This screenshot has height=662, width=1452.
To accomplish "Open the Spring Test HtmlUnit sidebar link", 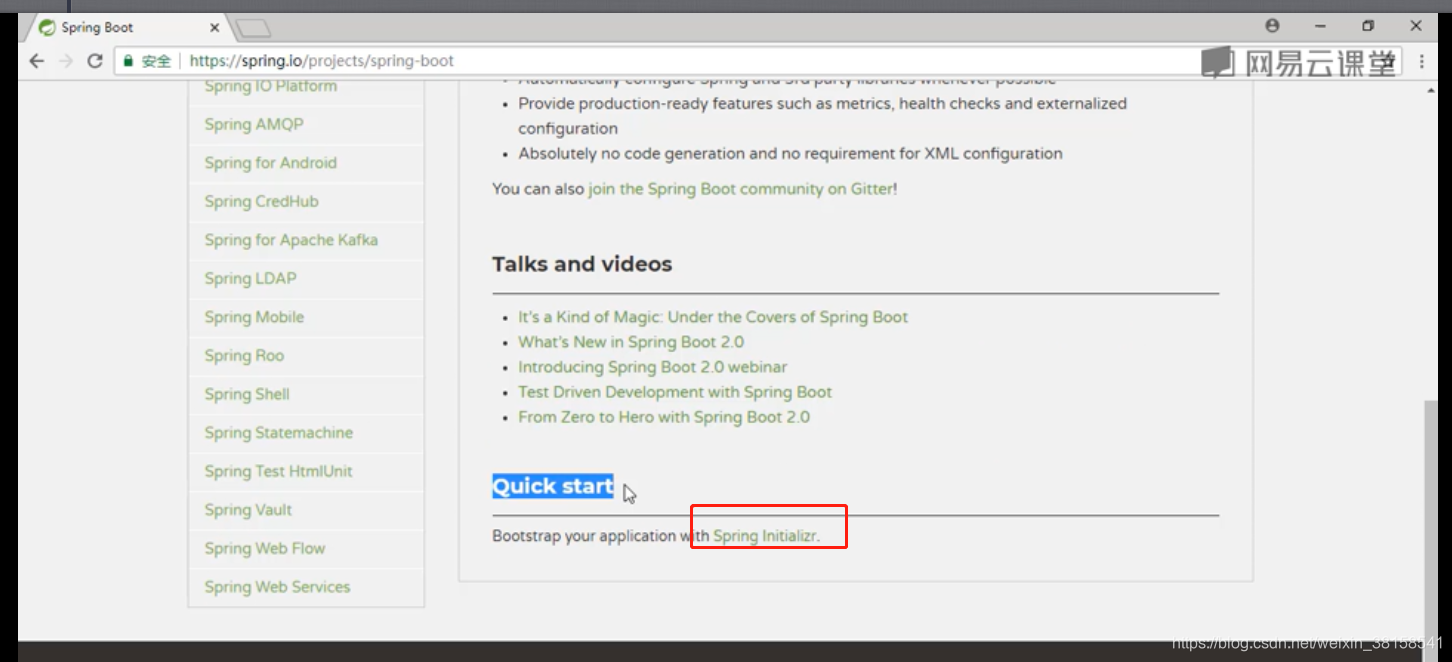I will (x=278, y=471).
